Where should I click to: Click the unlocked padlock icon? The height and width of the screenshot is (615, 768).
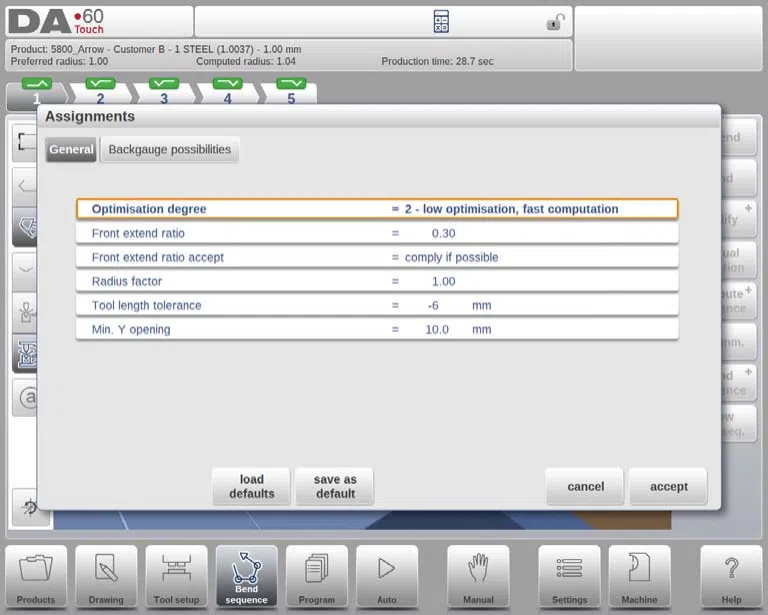point(555,22)
